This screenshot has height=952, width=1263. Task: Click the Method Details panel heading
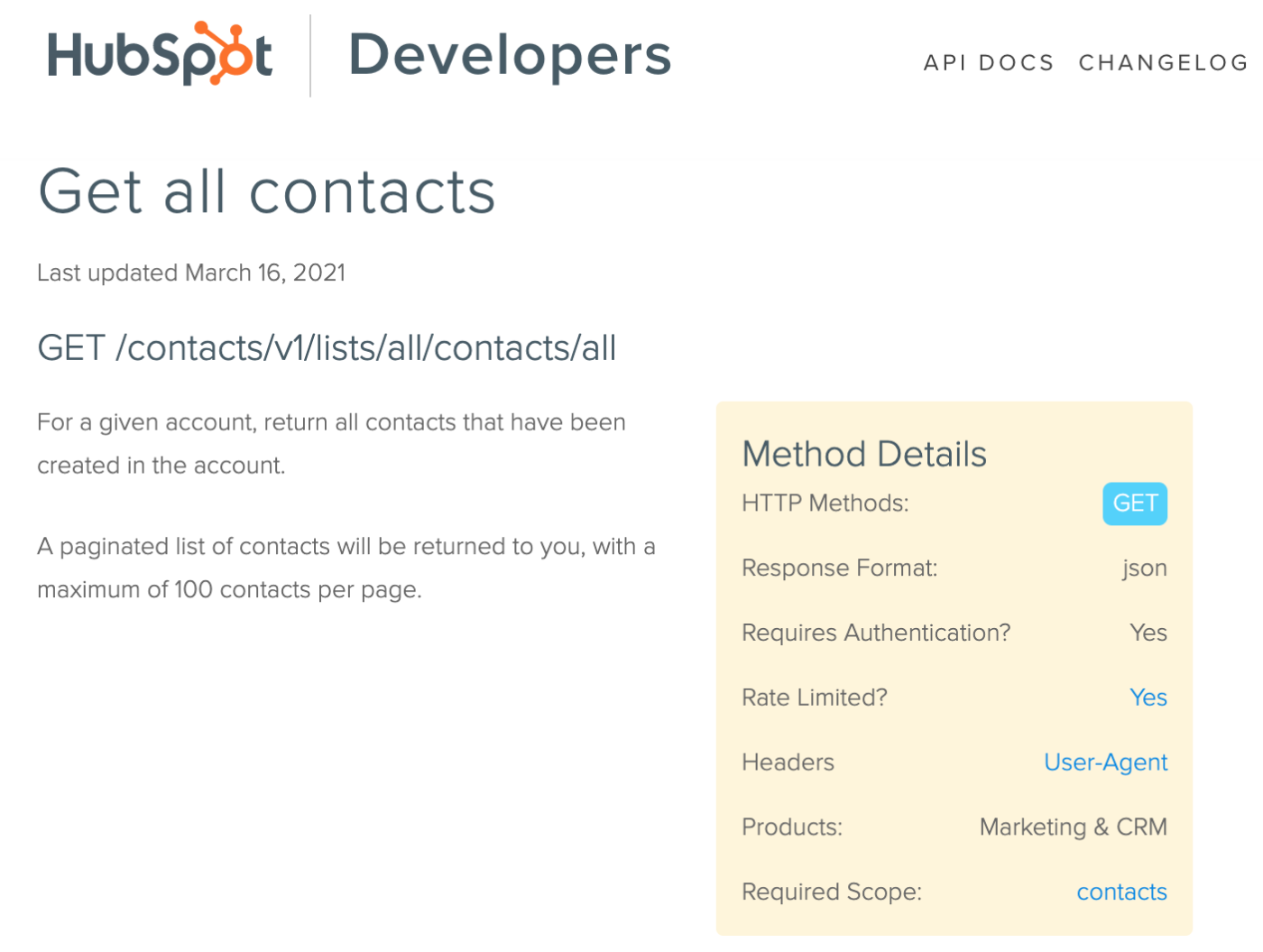click(863, 454)
